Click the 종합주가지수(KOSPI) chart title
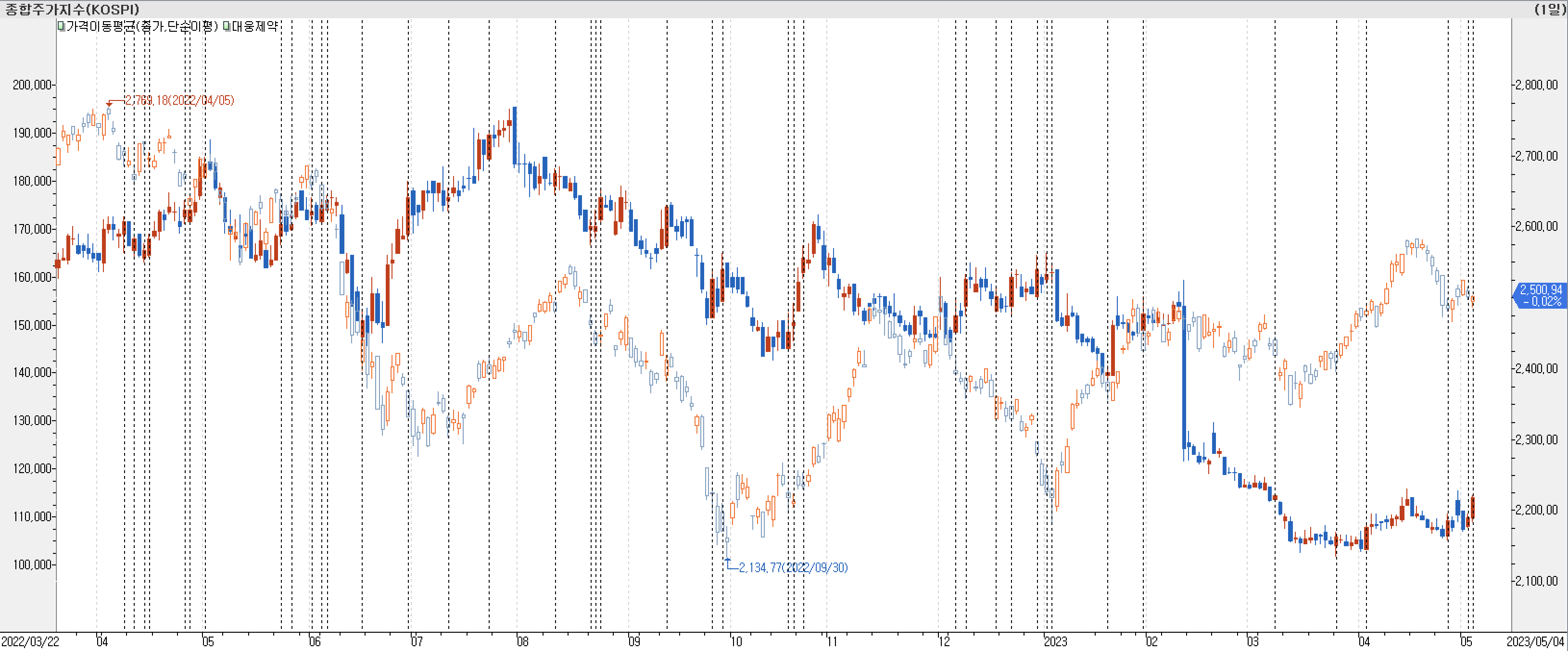This screenshot has height=651, width=1568. [x=72, y=9]
